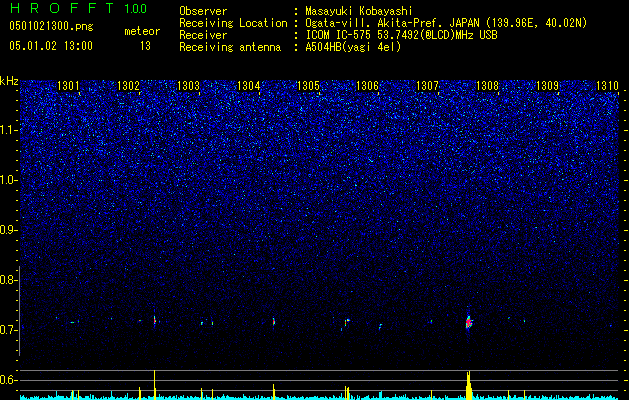Click the strong meteor echo before 1308

[x=469, y=322]
